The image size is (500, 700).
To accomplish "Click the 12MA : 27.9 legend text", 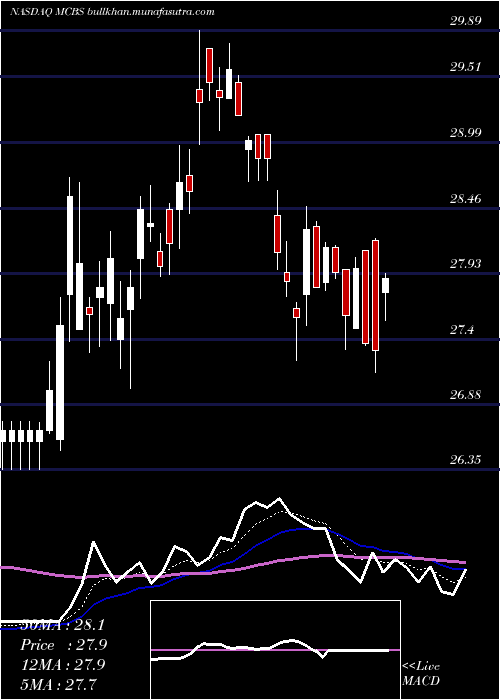I will pos(63,665).
